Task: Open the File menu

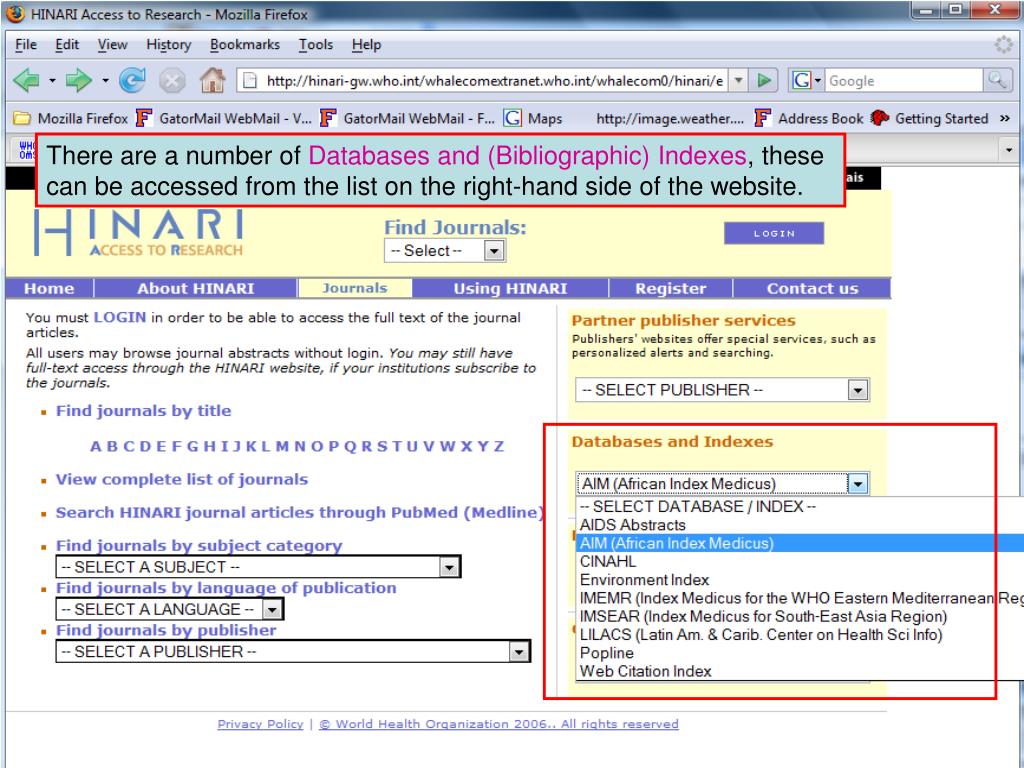Action: (x=26, y=44)
